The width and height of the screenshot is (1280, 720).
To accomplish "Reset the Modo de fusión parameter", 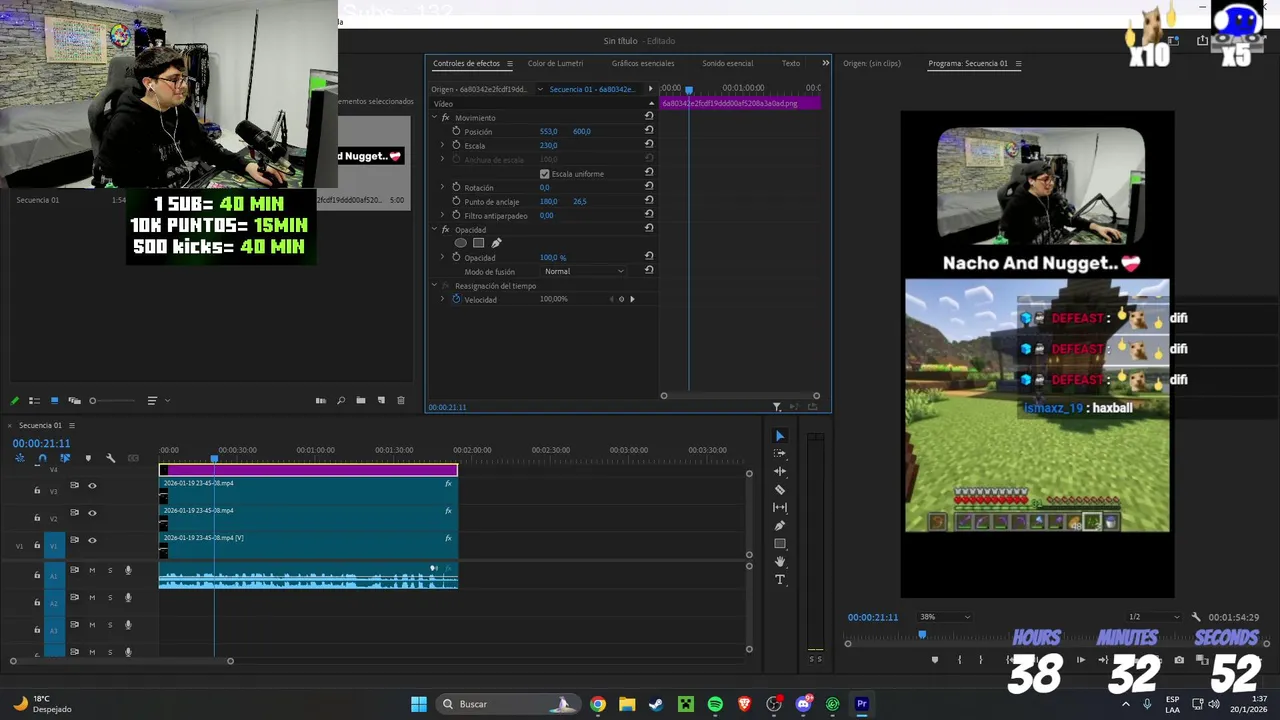I will [x=649, y=271].
